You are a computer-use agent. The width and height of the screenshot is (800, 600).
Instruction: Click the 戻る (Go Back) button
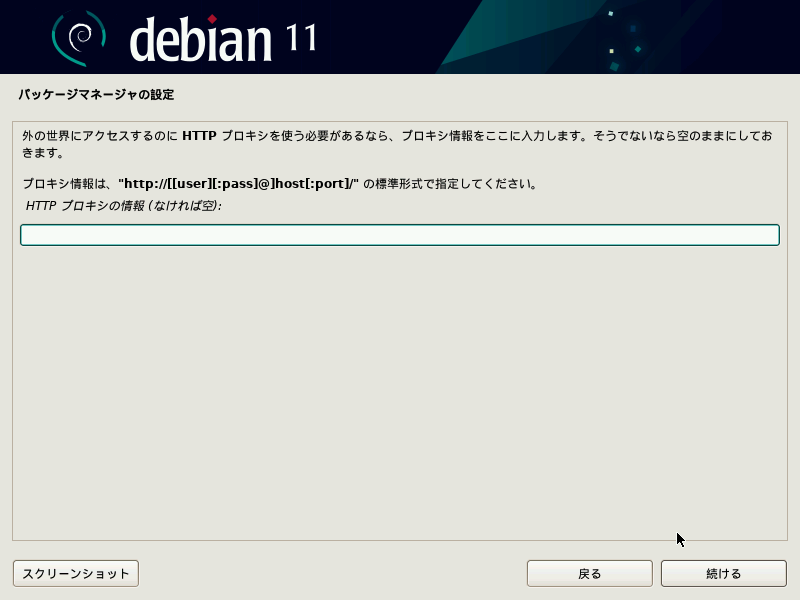589,573
